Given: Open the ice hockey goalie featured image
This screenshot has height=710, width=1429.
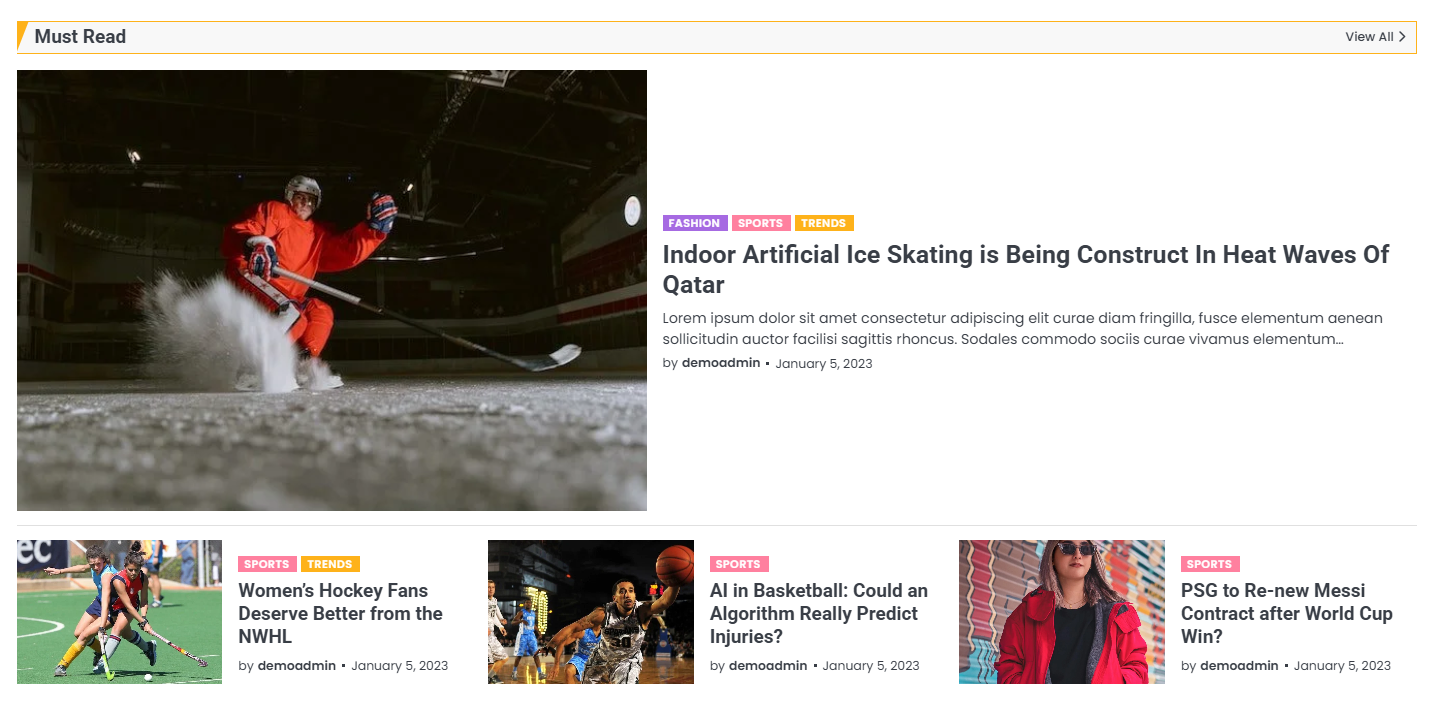Looking at the screenshot, I should (332, 290).
